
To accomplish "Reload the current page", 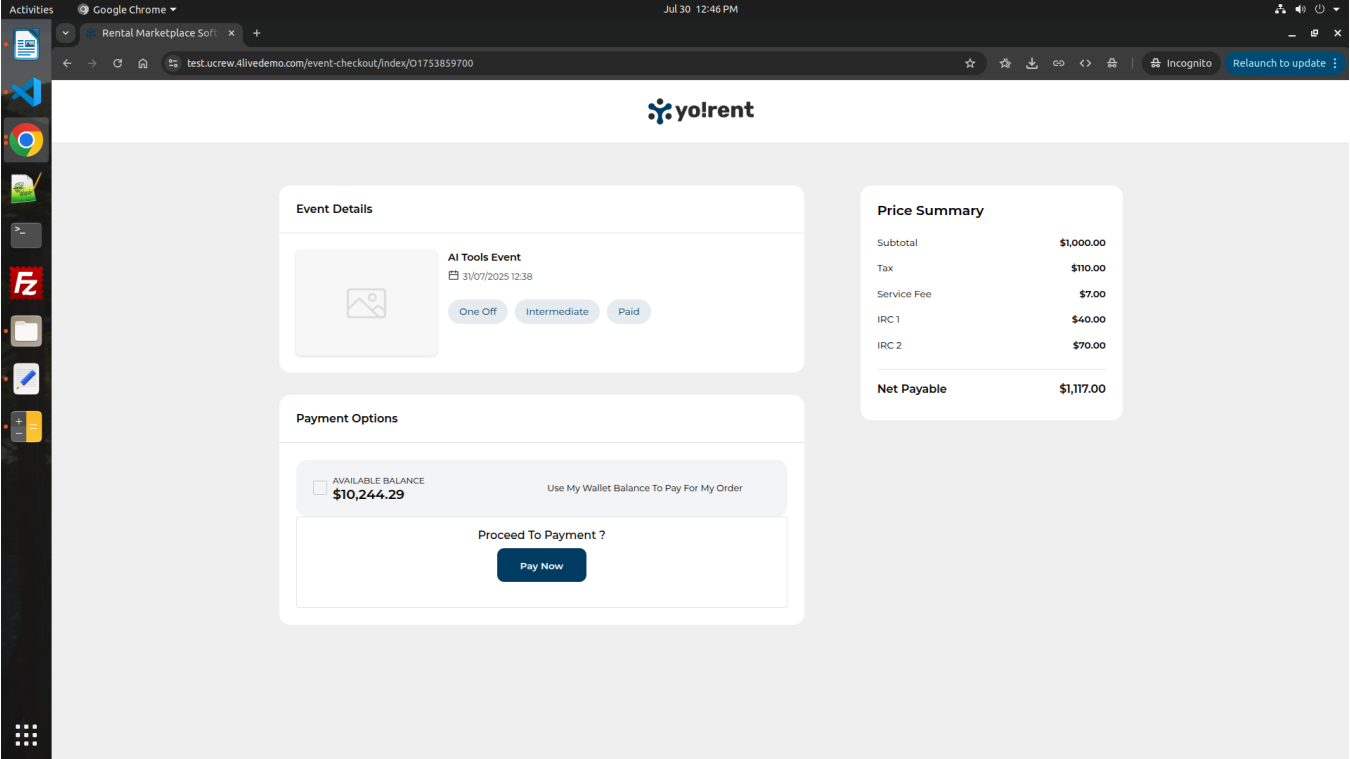I will click(117, 63).
